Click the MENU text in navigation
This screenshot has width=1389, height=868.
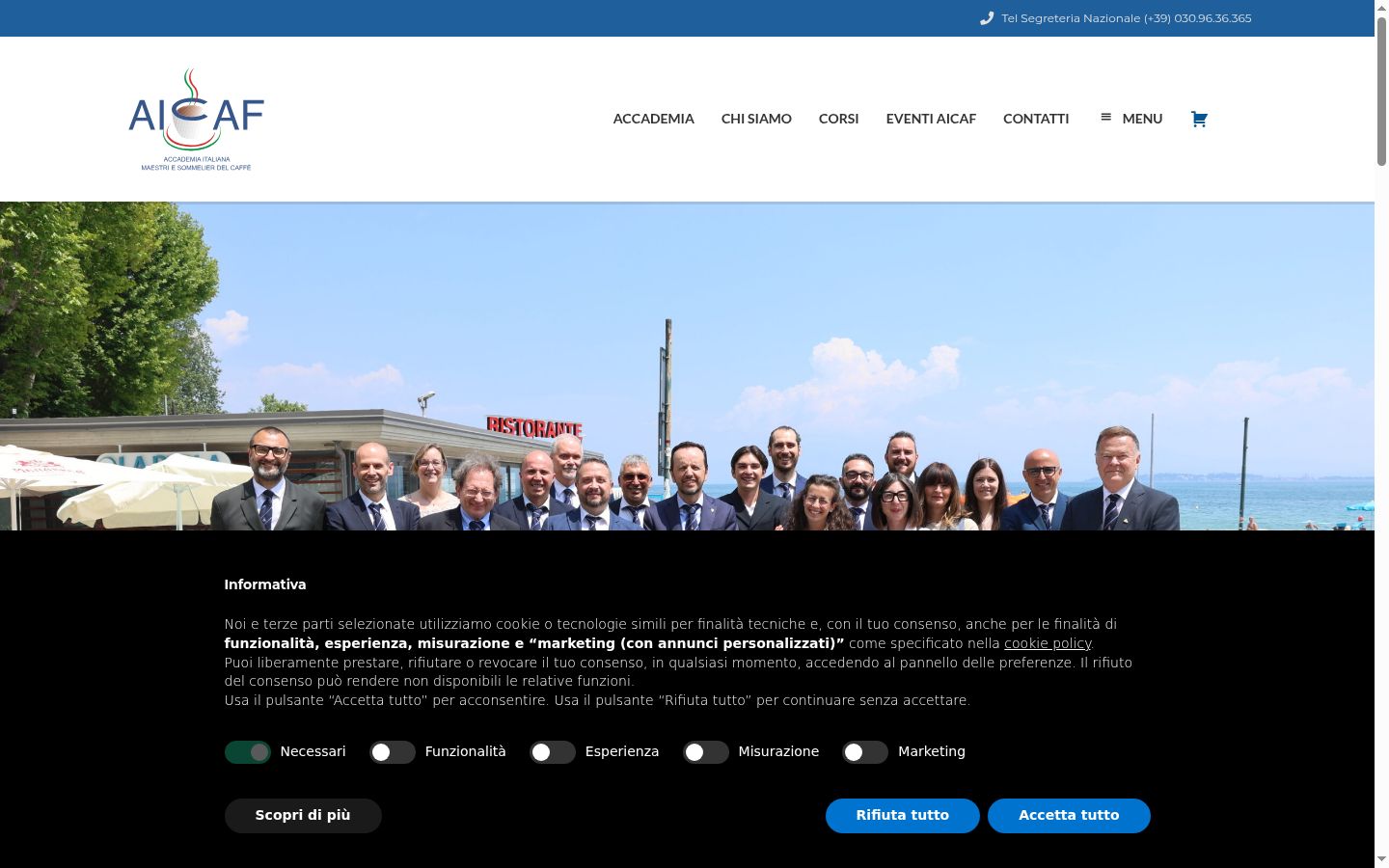(1142, 119)
